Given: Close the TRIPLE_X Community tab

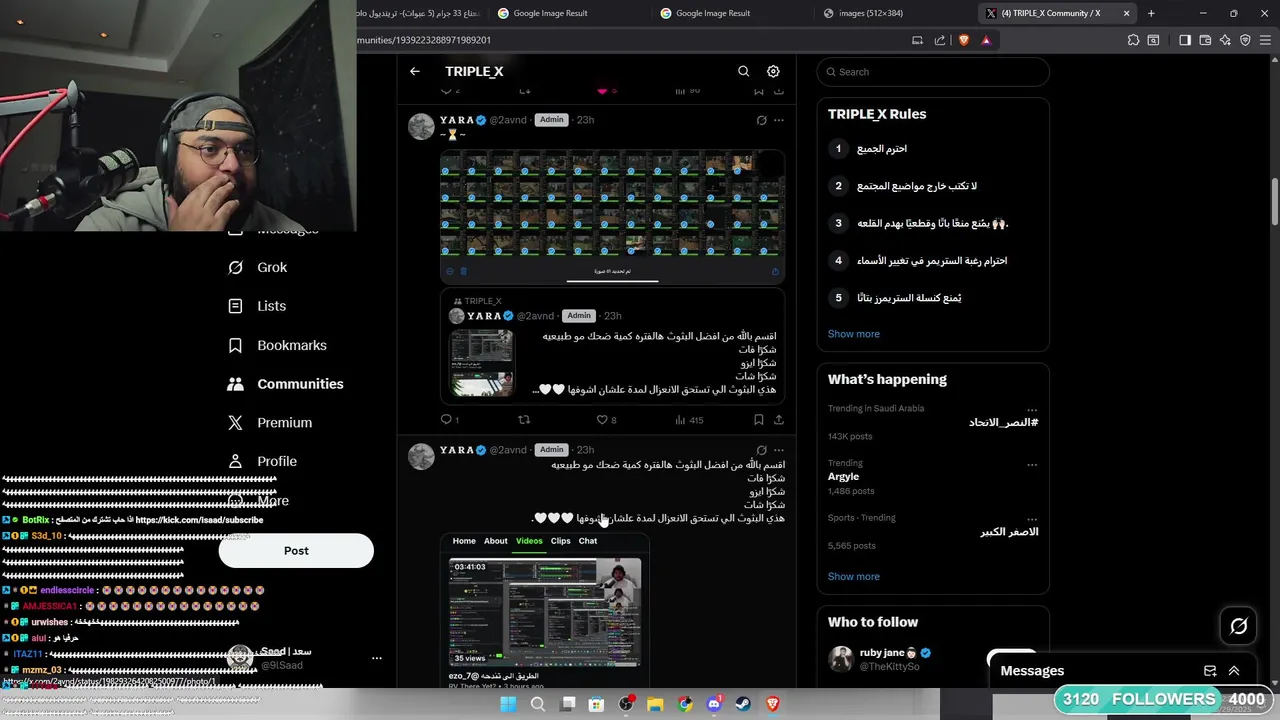Looking at the screenshot, I should 1126,13.
